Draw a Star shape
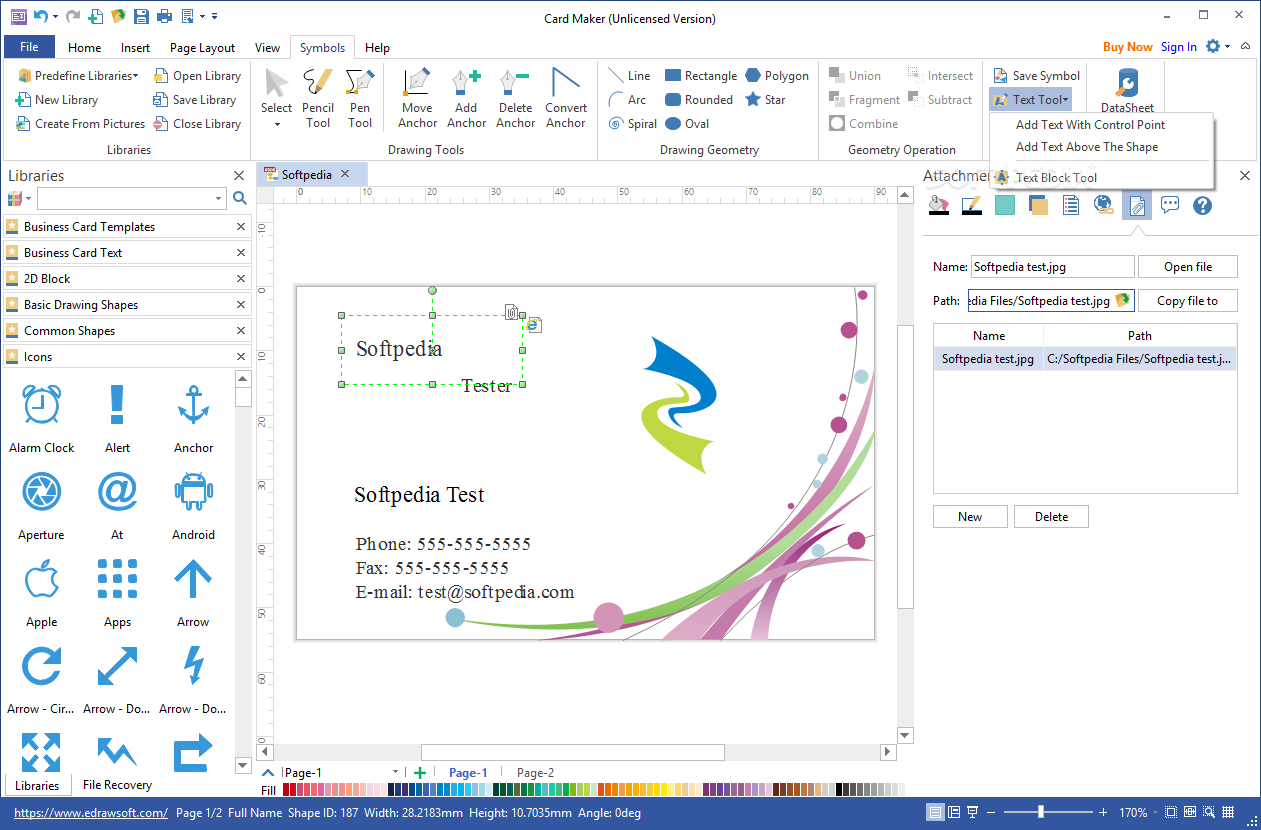 click(765, 100)
